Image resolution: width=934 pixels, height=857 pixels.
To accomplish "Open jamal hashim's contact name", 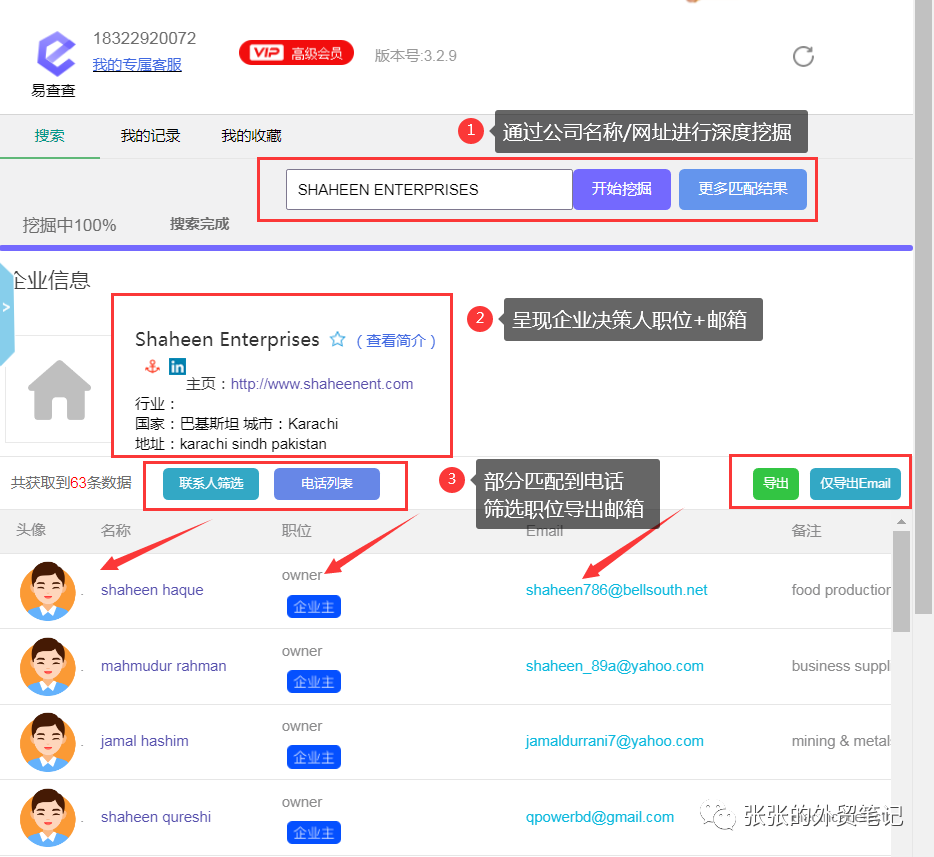I will (144, 741).
